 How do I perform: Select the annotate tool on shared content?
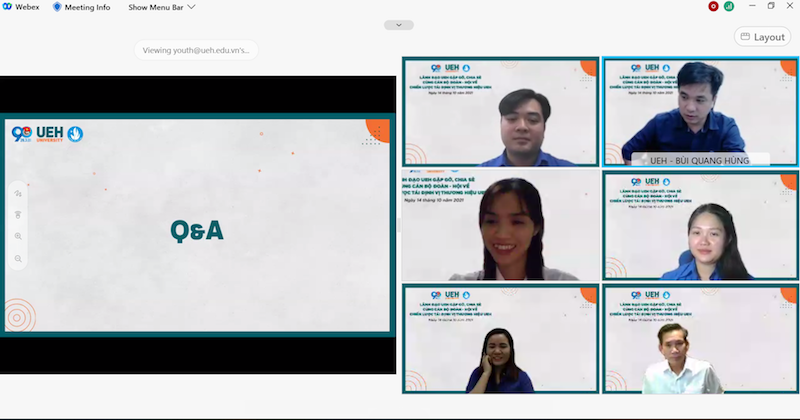click(x=18, y=193)
